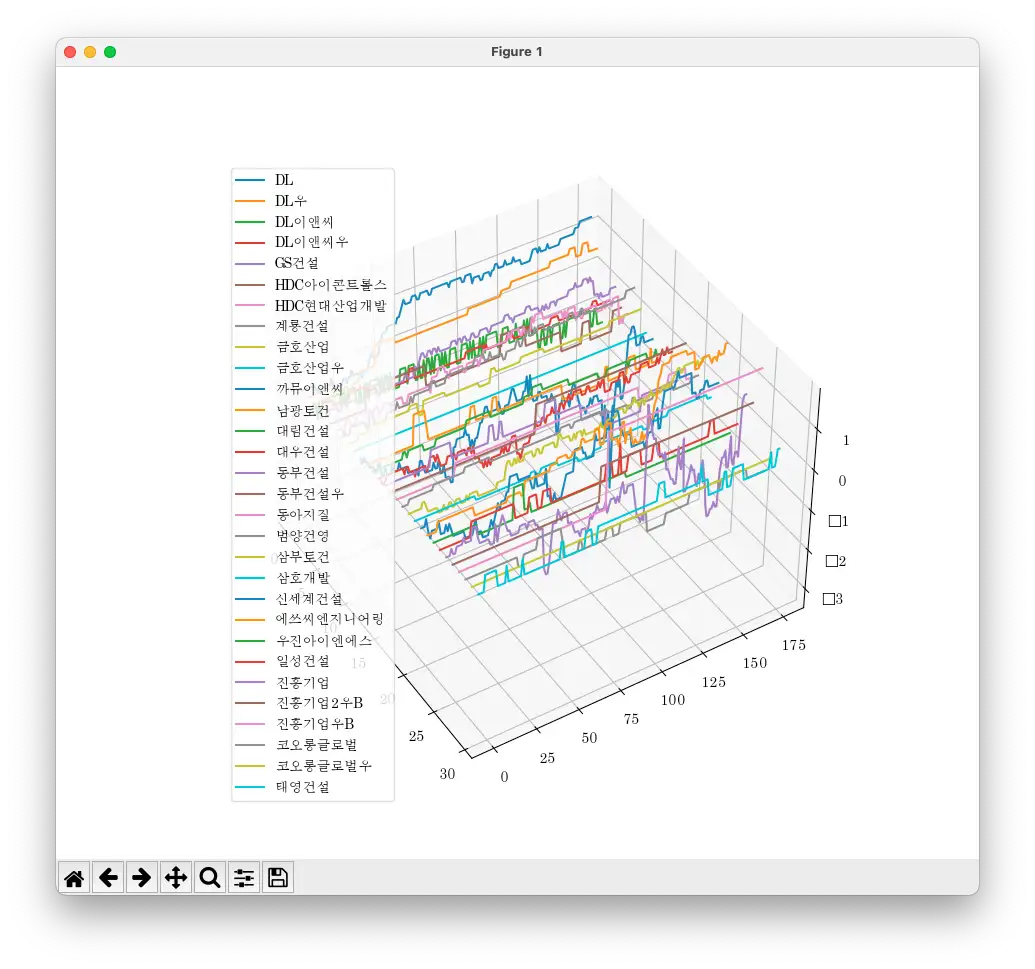Image resolution: width=1035 pixels, height=969 pixels.
Task: Click legend entry '우진아이엔에스'
Action: coord(323,640)
